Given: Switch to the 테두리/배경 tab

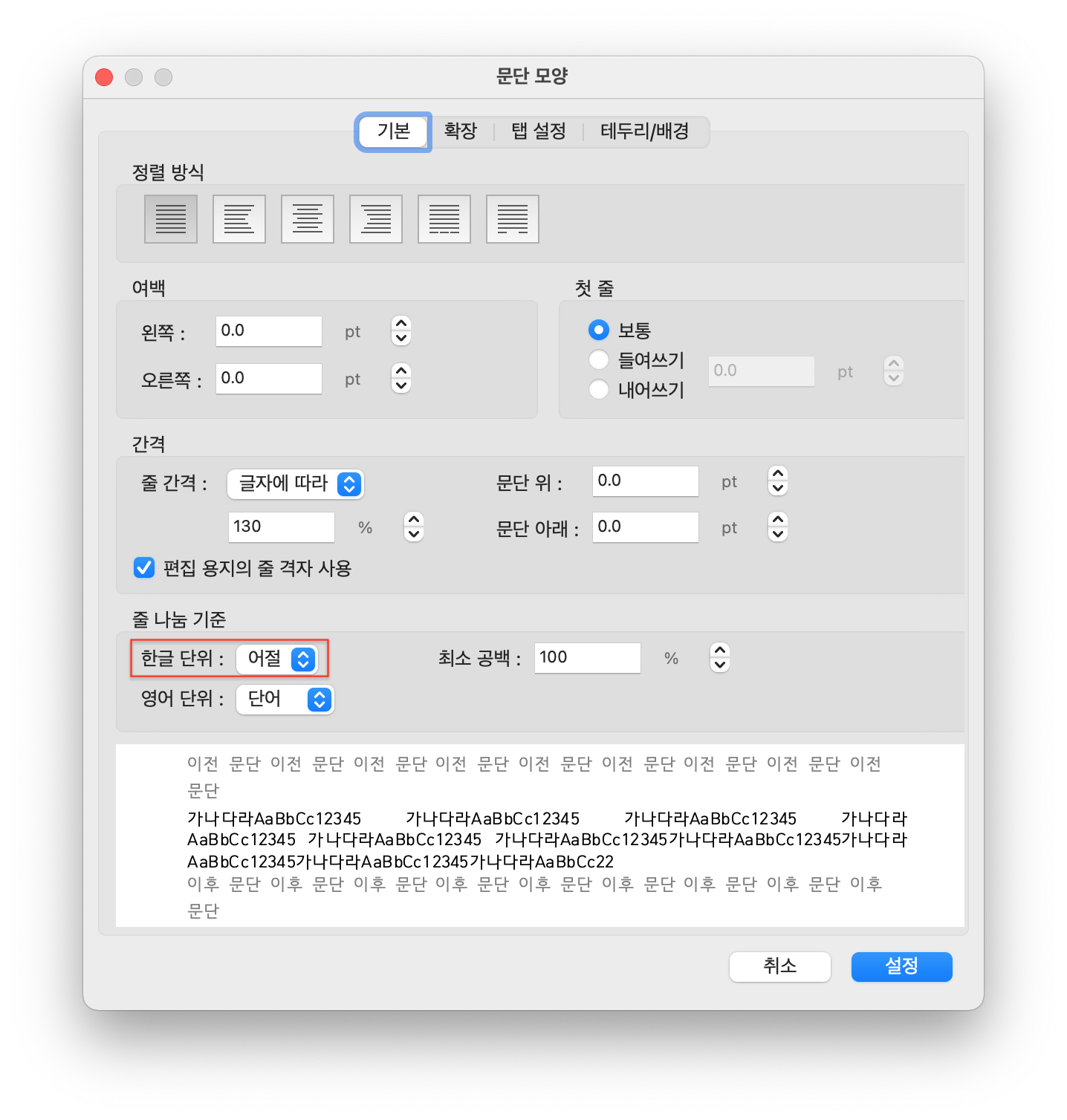Looking at the screenshot, I should pos(644,131).
